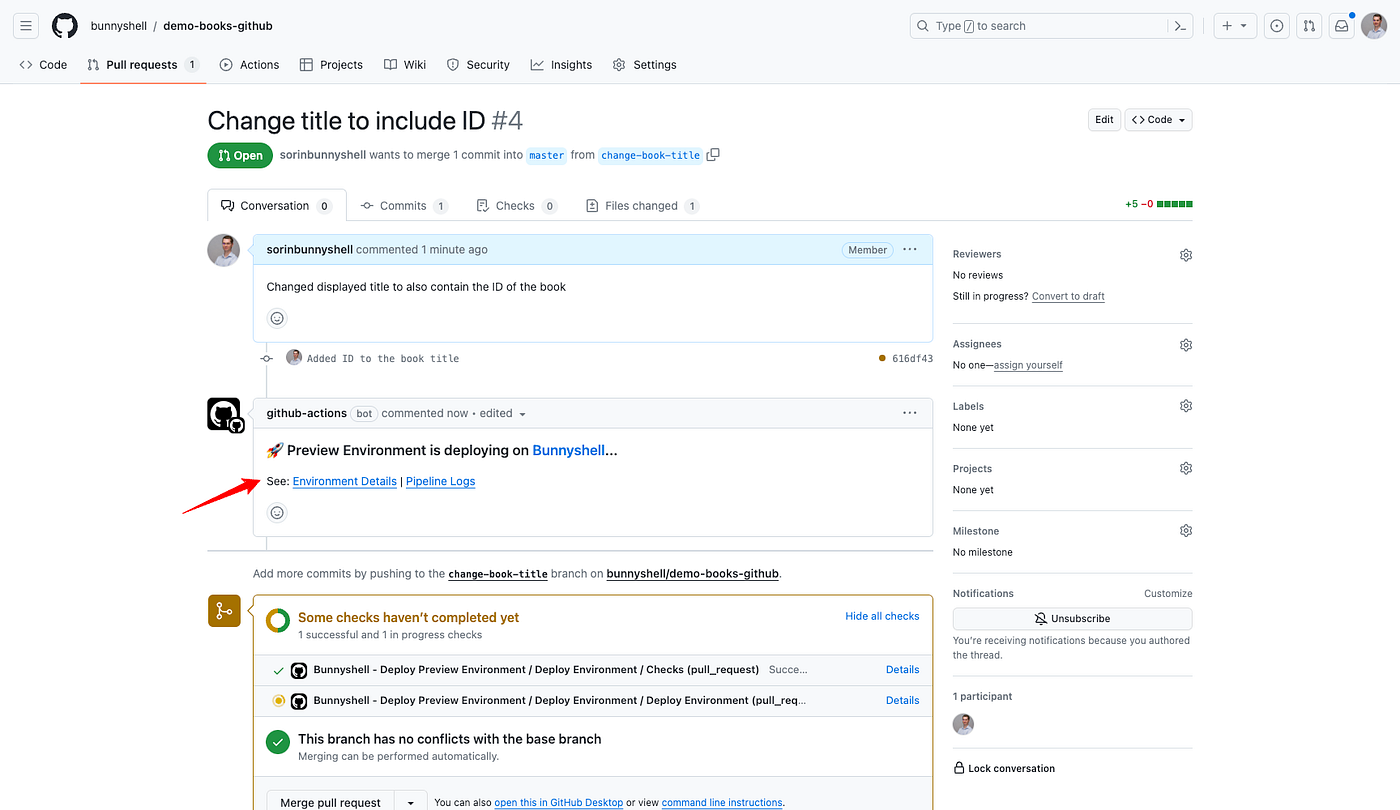Open the Pipeline Logs link
Screen dimensions: 1400x810
coord(440,481)
